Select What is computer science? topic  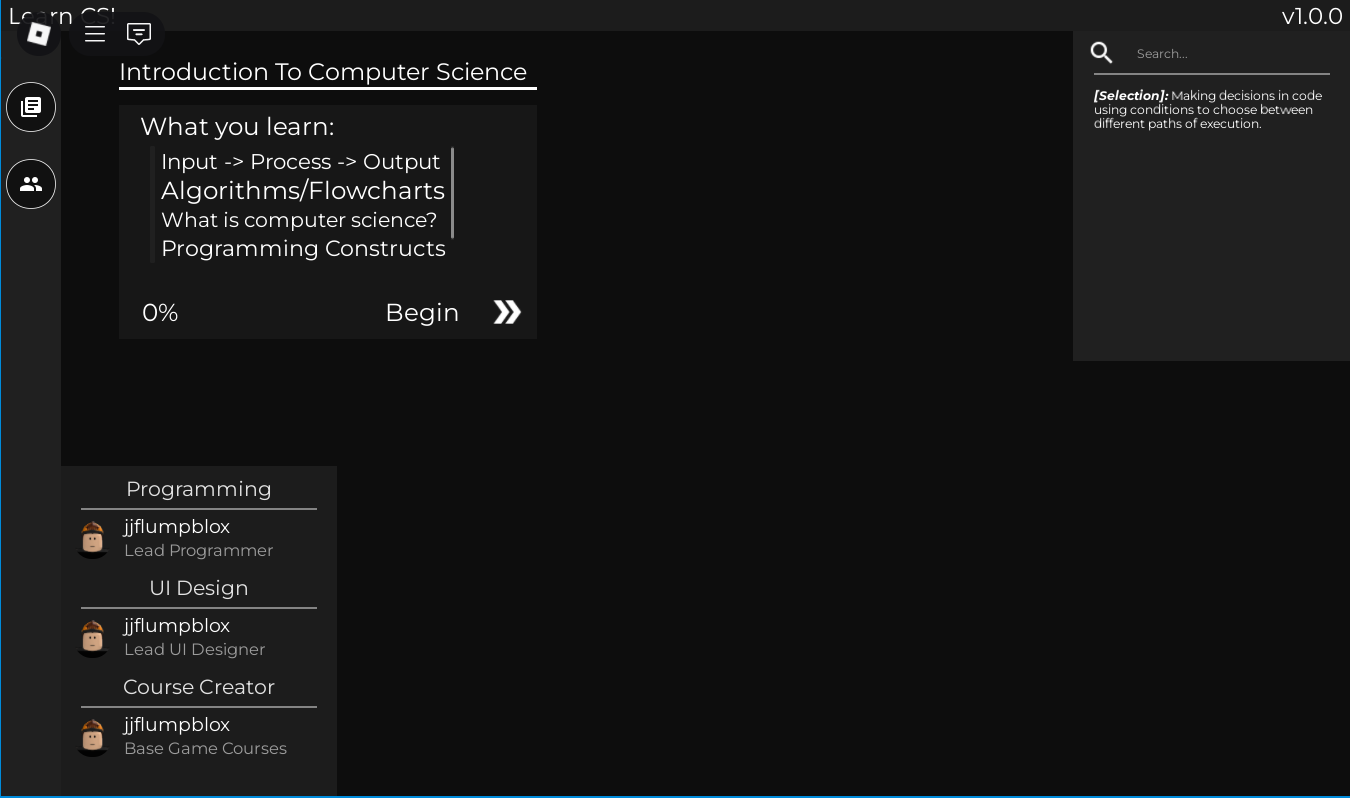coord(299,220)
